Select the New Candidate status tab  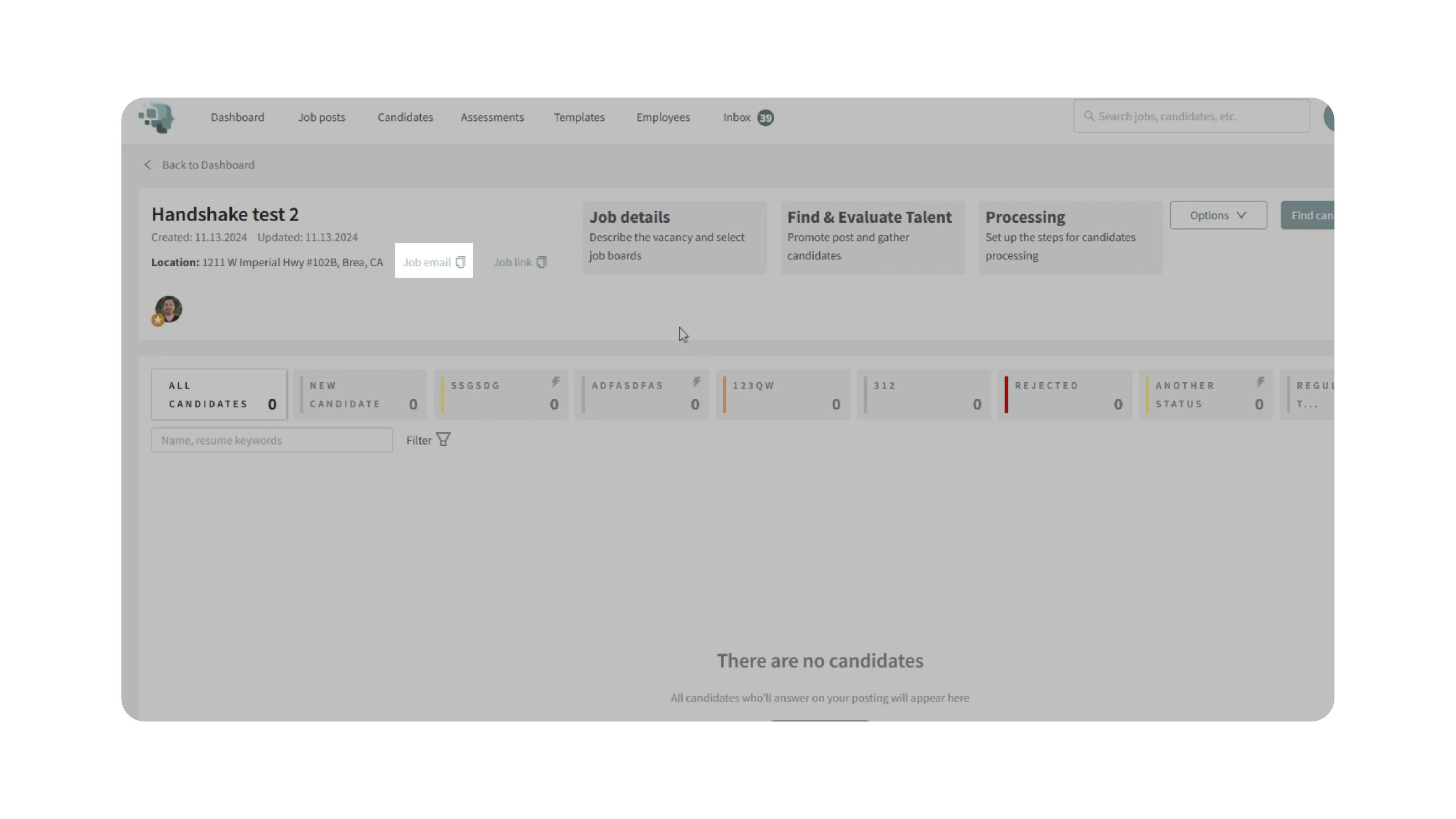pos(361,394)
